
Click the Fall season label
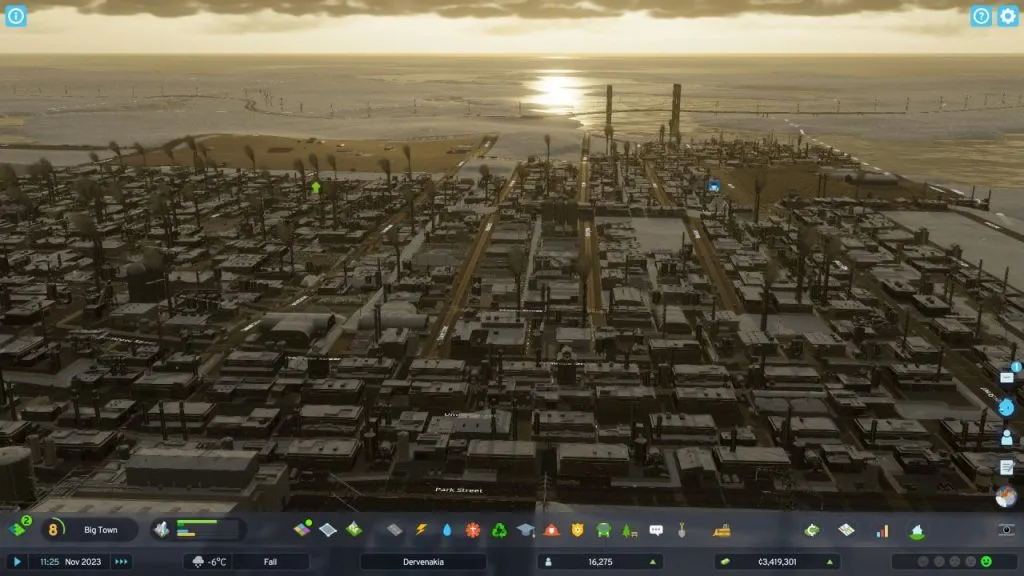pos(270,562)
